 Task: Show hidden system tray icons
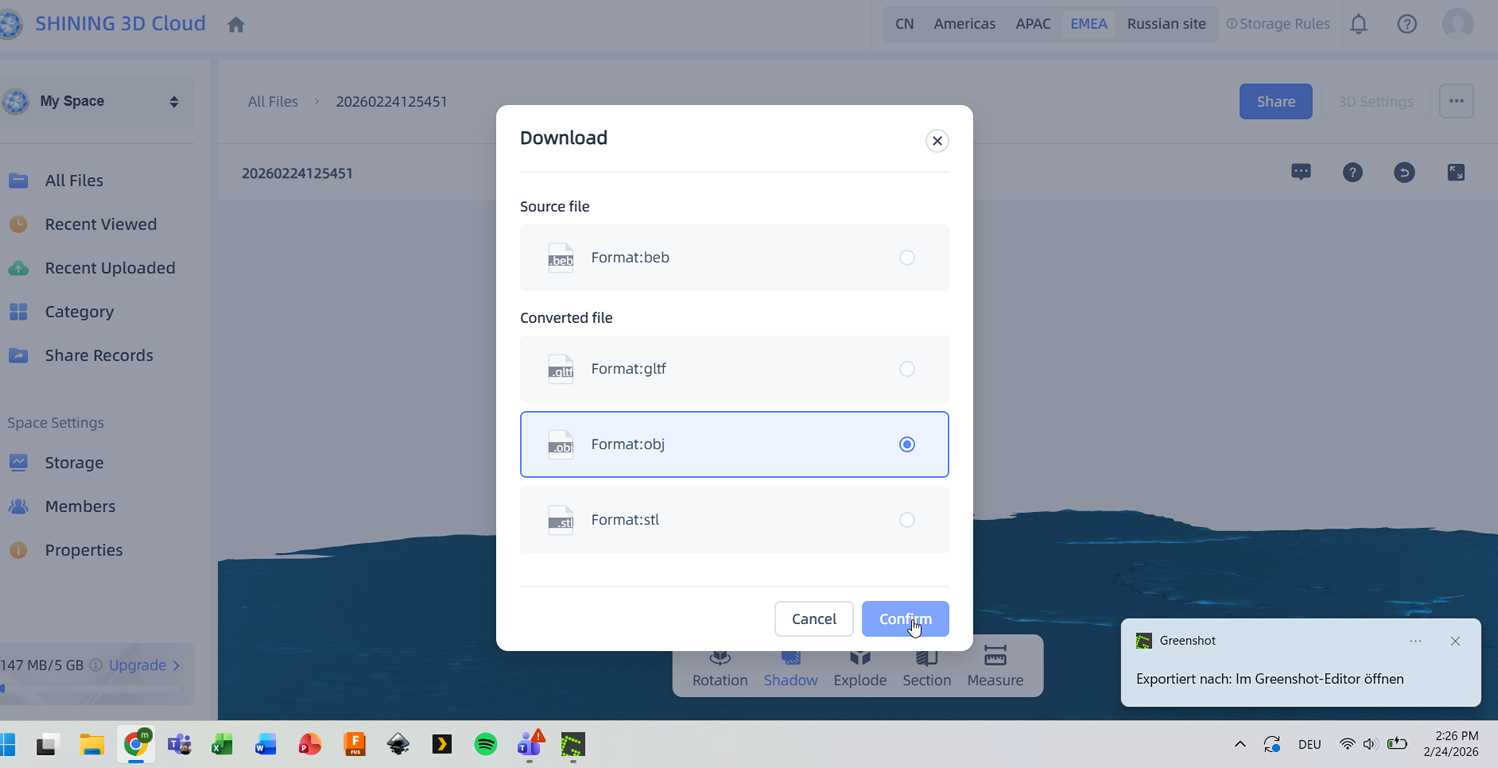1240,744
